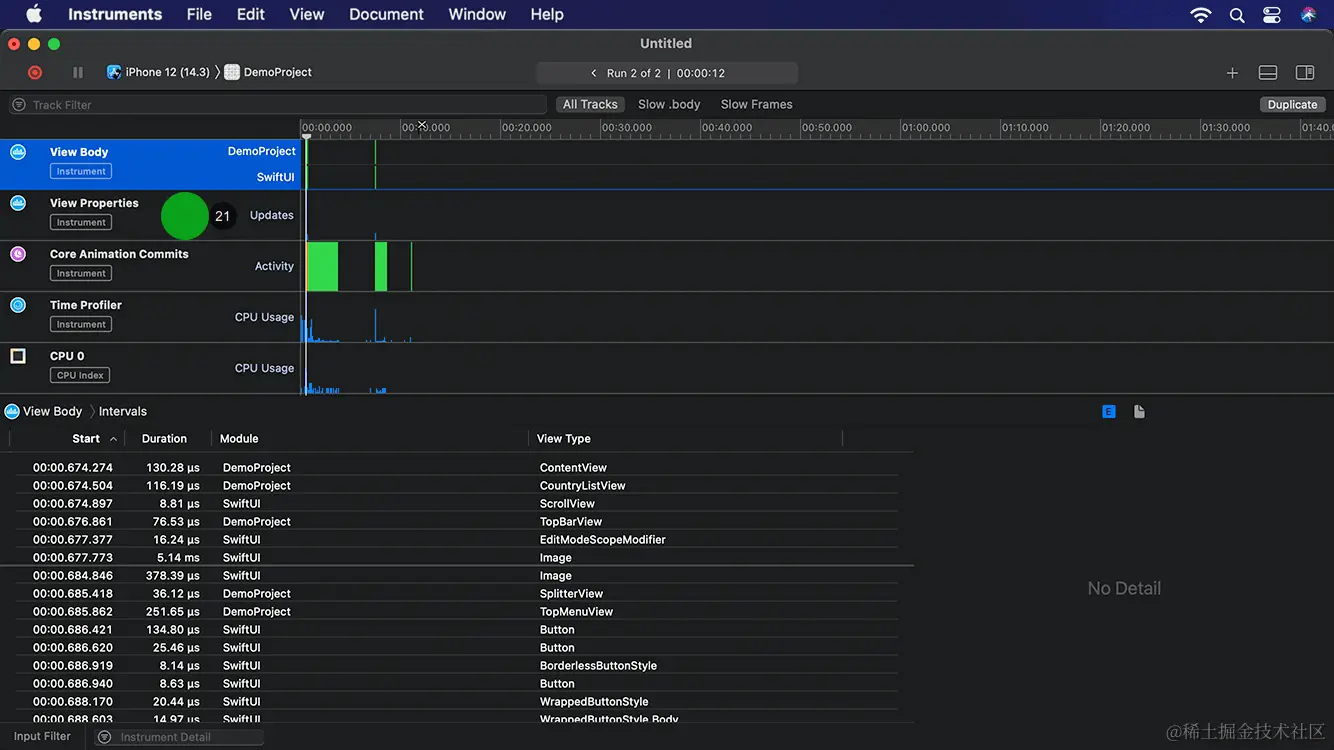1334x750 pixels.
Task: Click the 01:00.000 timeline mark
Action: tap(926, 128)
